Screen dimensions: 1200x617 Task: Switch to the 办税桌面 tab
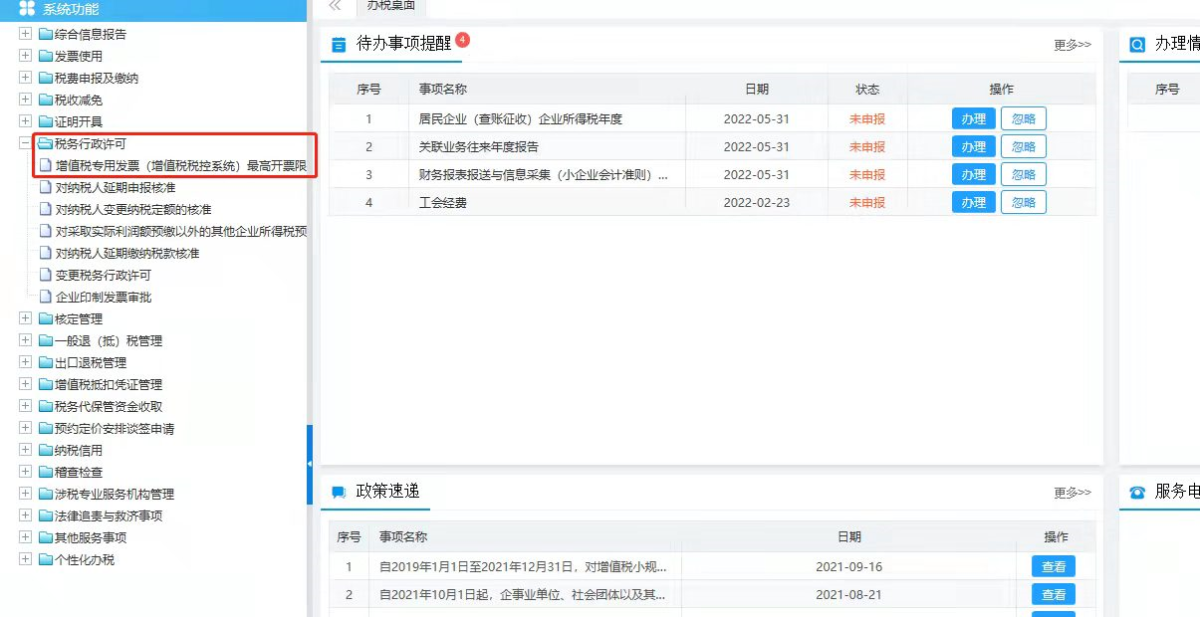pos(391,6)
